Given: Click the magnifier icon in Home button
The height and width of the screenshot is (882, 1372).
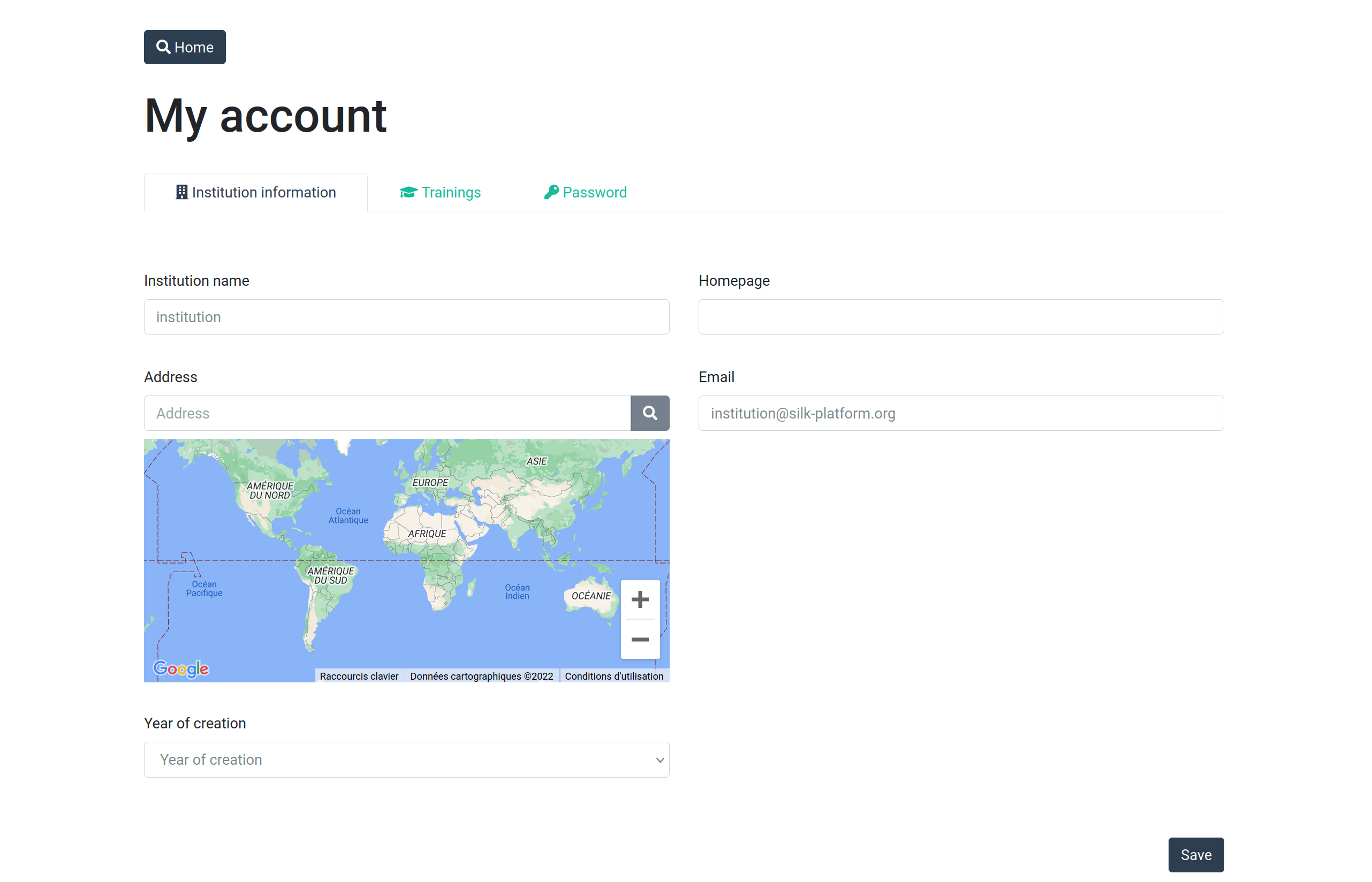Looking at the screenshot, I should click(x=163, y=47).
